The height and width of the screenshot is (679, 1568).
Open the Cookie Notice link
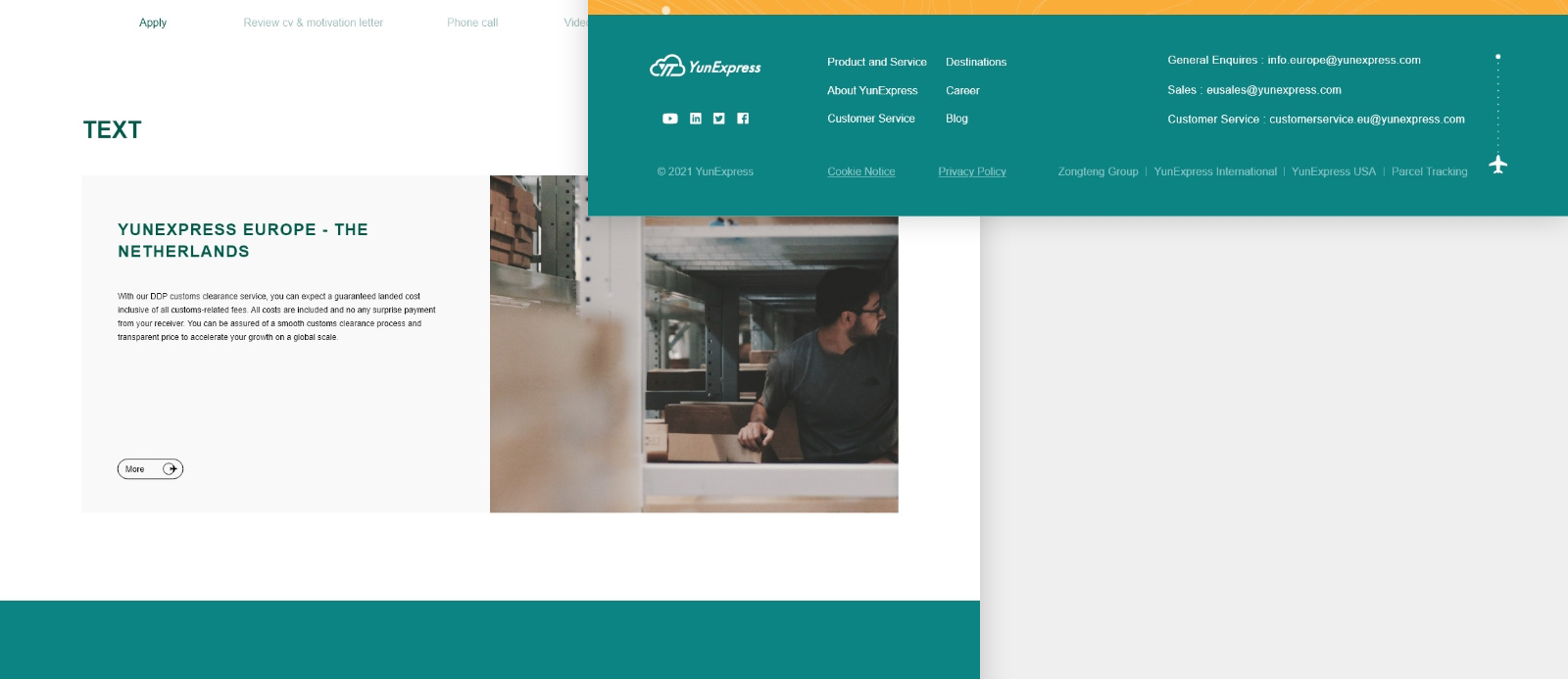860,171
